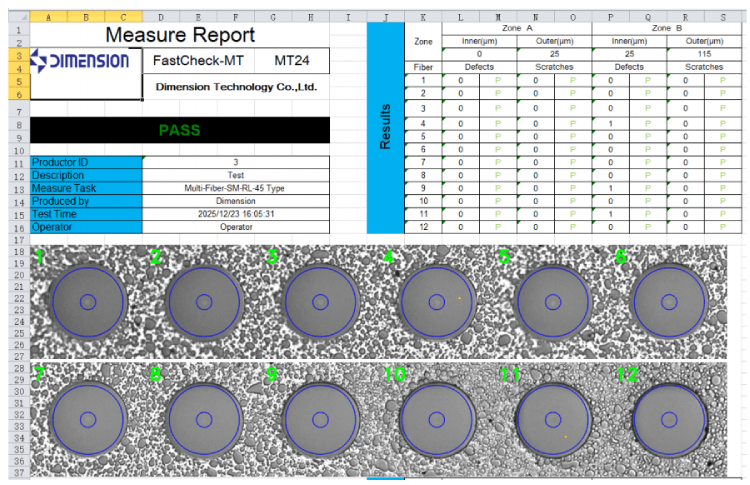Image resolution: width=750 pixels, height=485 pixels.
Task: Select the fiber 1 end-face image
Action: [x=88, y=301]
